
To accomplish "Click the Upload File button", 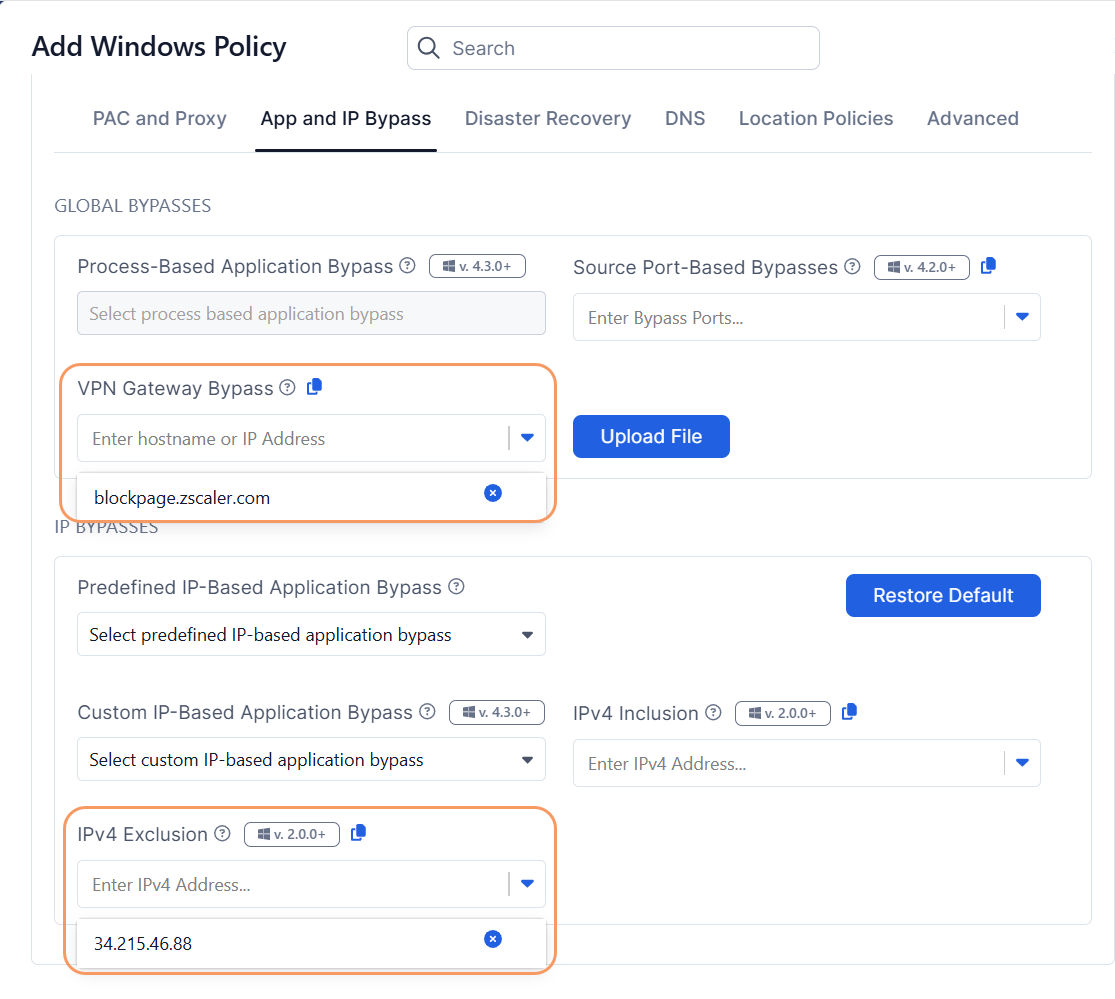I will (x=651, y=437).
